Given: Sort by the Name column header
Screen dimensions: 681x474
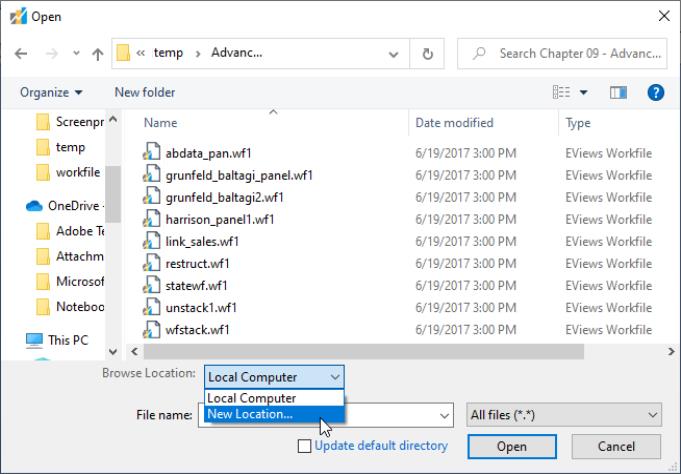Looking at the screenshot, I should click(x=160, y=123).
